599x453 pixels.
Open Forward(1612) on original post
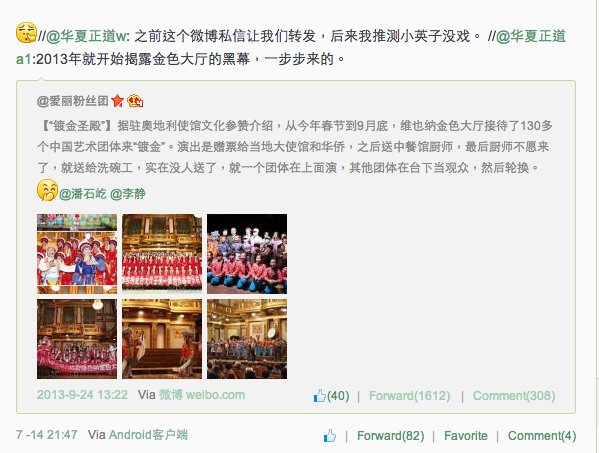410,395
